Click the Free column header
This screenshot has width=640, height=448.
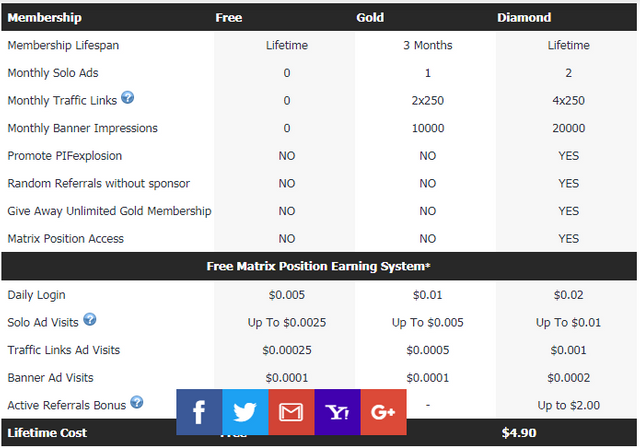(x=228, y=17)
